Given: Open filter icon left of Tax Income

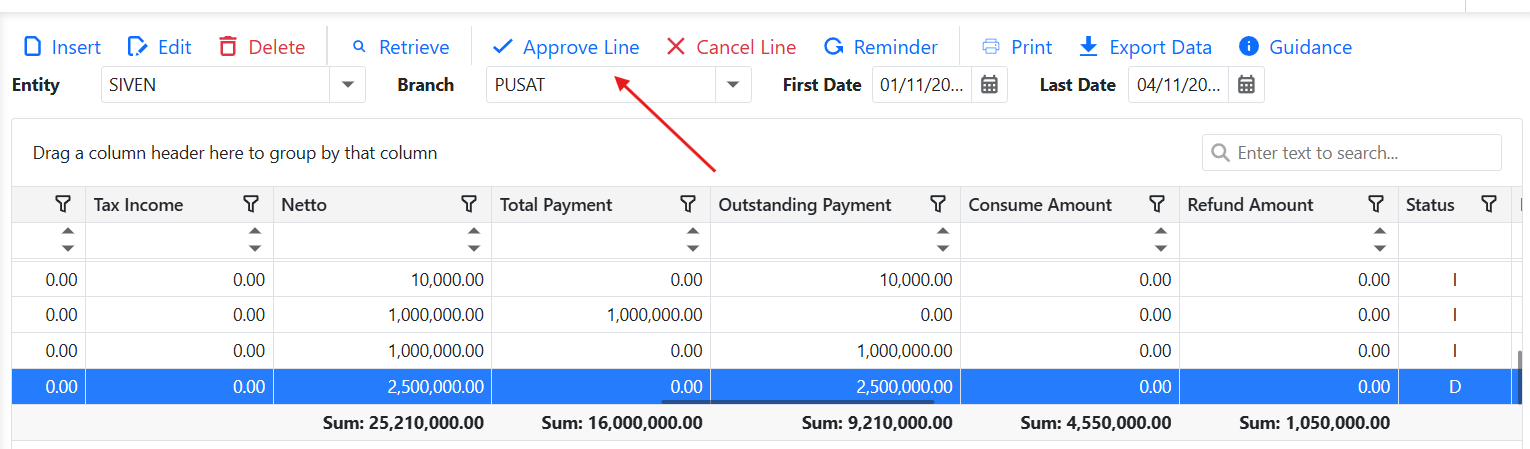Looking at the screenshot, I should click(x=63, y=204).
